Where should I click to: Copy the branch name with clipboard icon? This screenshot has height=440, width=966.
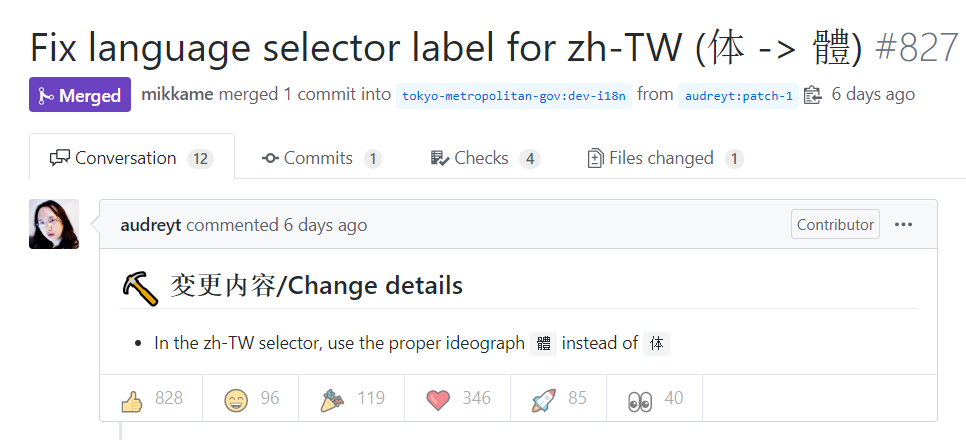click(813, 96)
